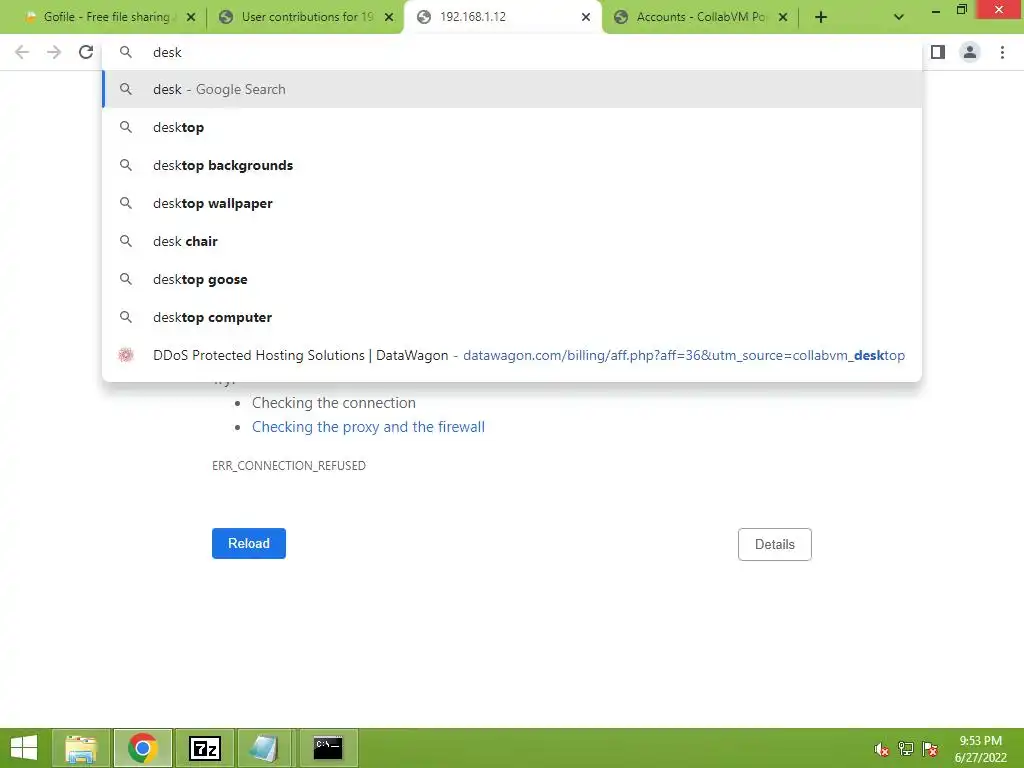Open 'Checking the proxy and the firewall' link
The height and width of the screenshot is (768, 1024).
(368, 427)
